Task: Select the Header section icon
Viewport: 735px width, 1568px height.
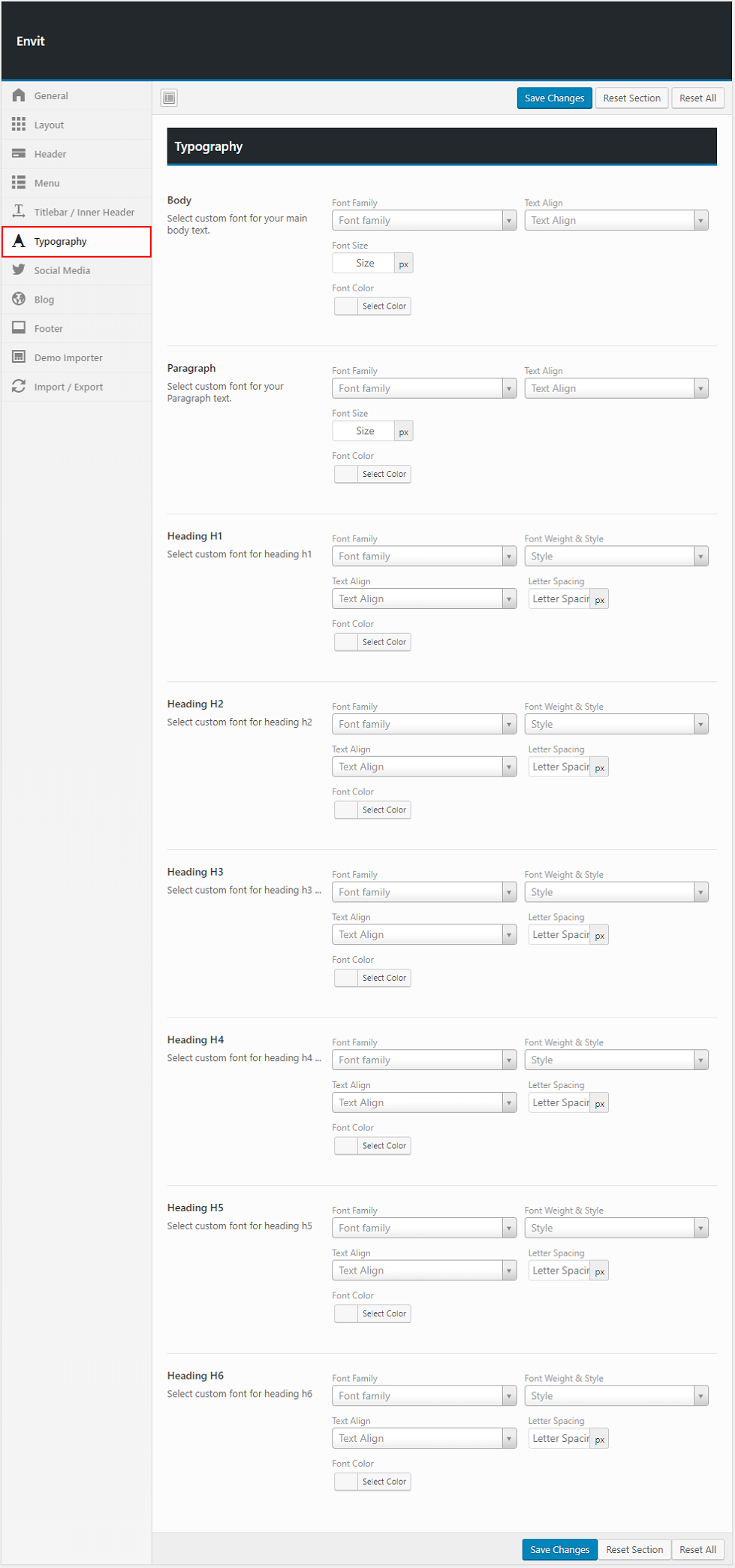Action: [x=19, y=154]
